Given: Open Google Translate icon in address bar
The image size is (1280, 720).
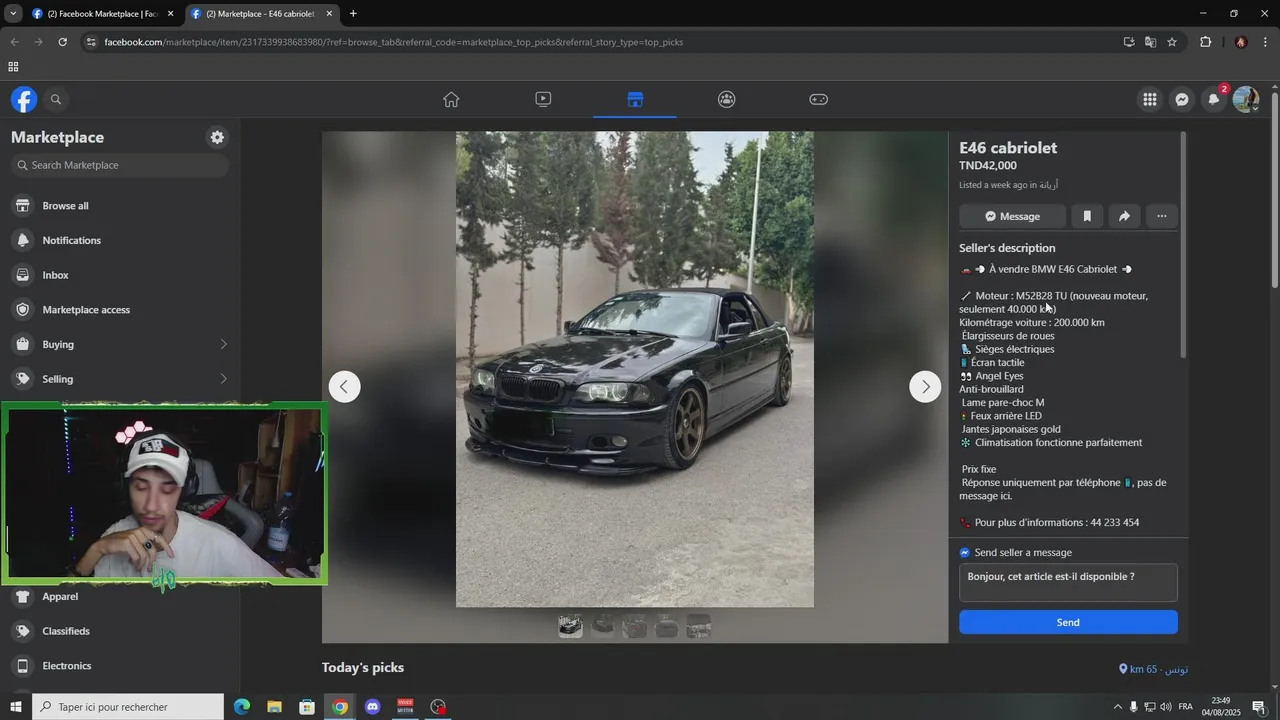Looking at the screenshot, I should (x=1150, y=42).
